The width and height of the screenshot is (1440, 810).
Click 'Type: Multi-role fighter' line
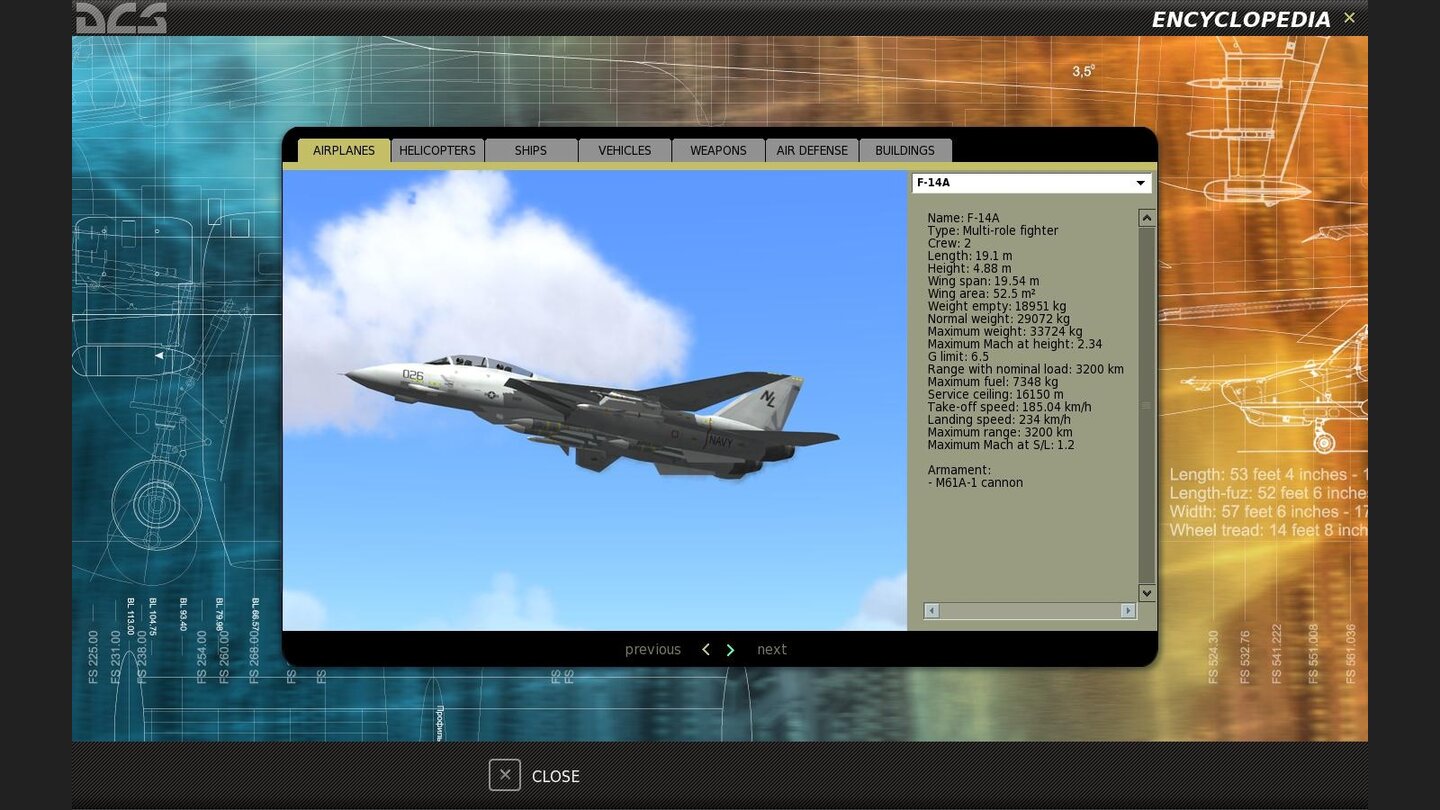992,231
